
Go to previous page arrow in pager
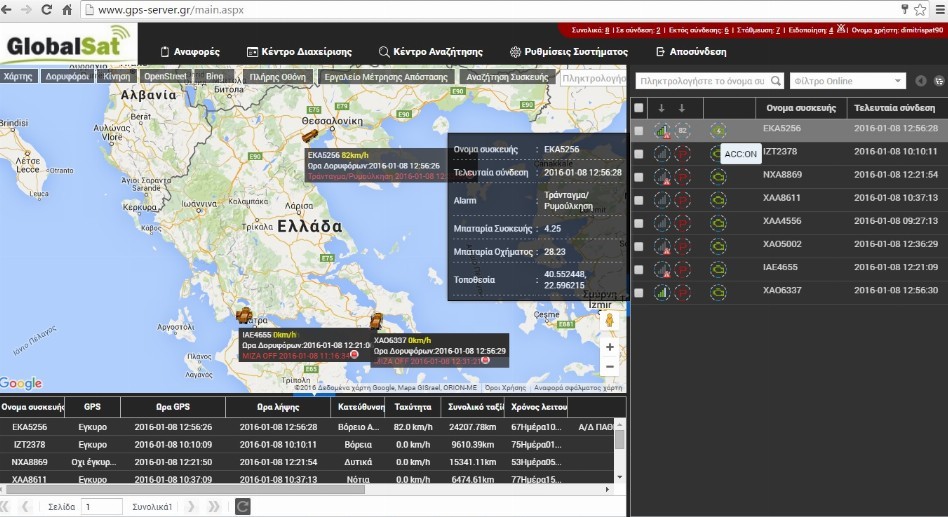click(x=25, y=507)
